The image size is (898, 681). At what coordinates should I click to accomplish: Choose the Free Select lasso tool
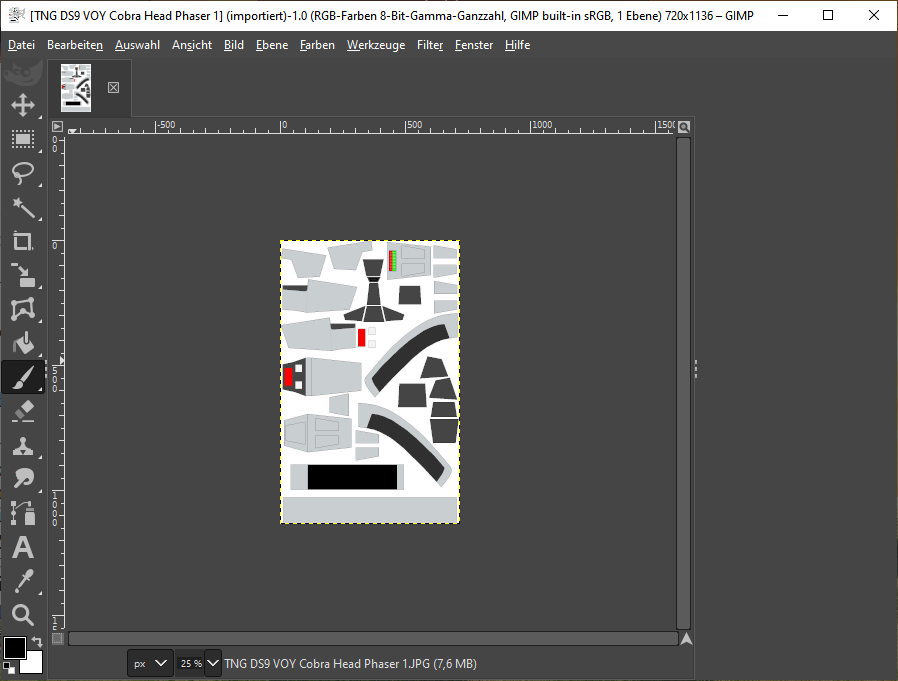tap(23, 173)
